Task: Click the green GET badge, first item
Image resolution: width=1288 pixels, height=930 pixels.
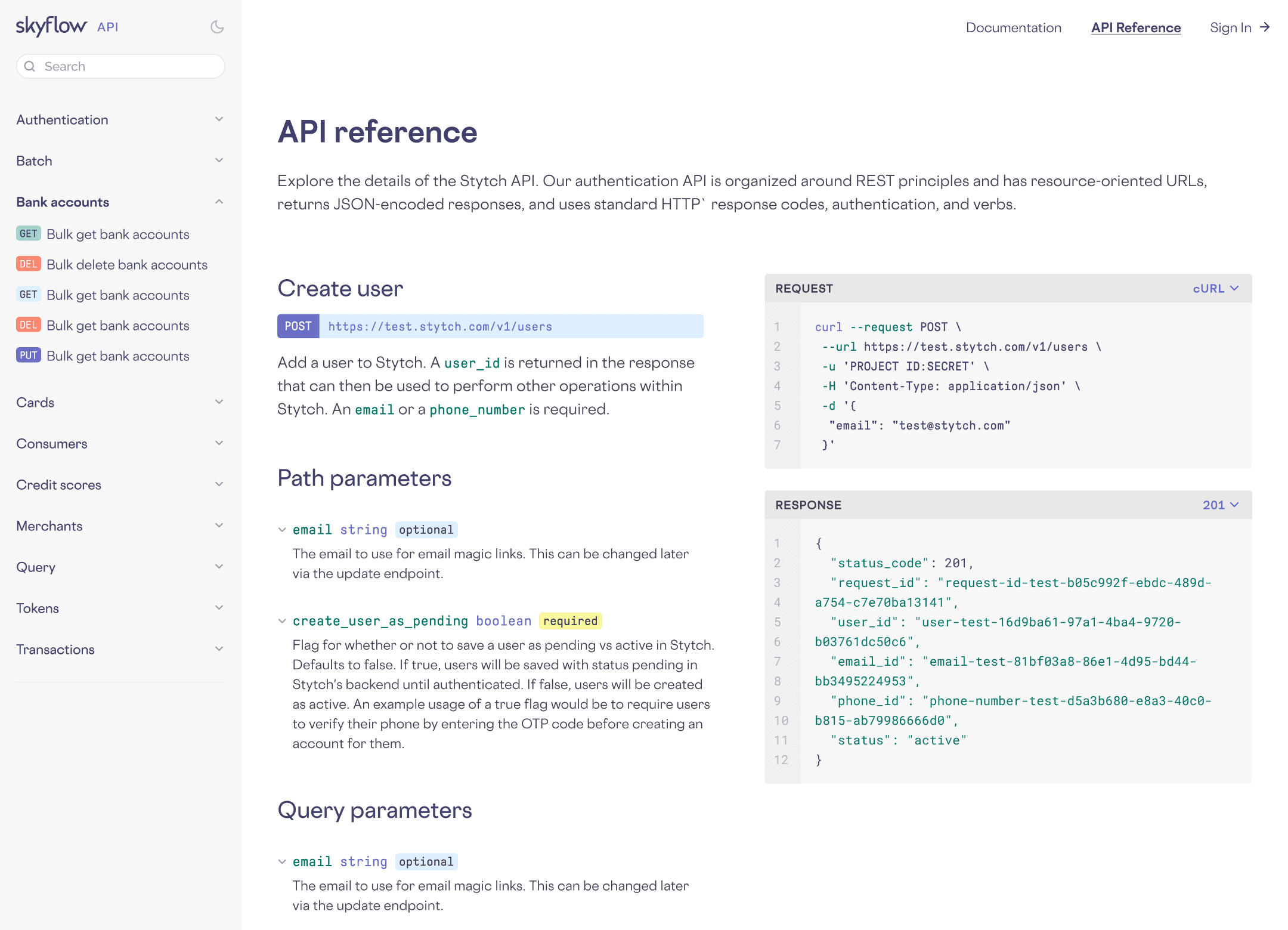Action: [28, 234]
